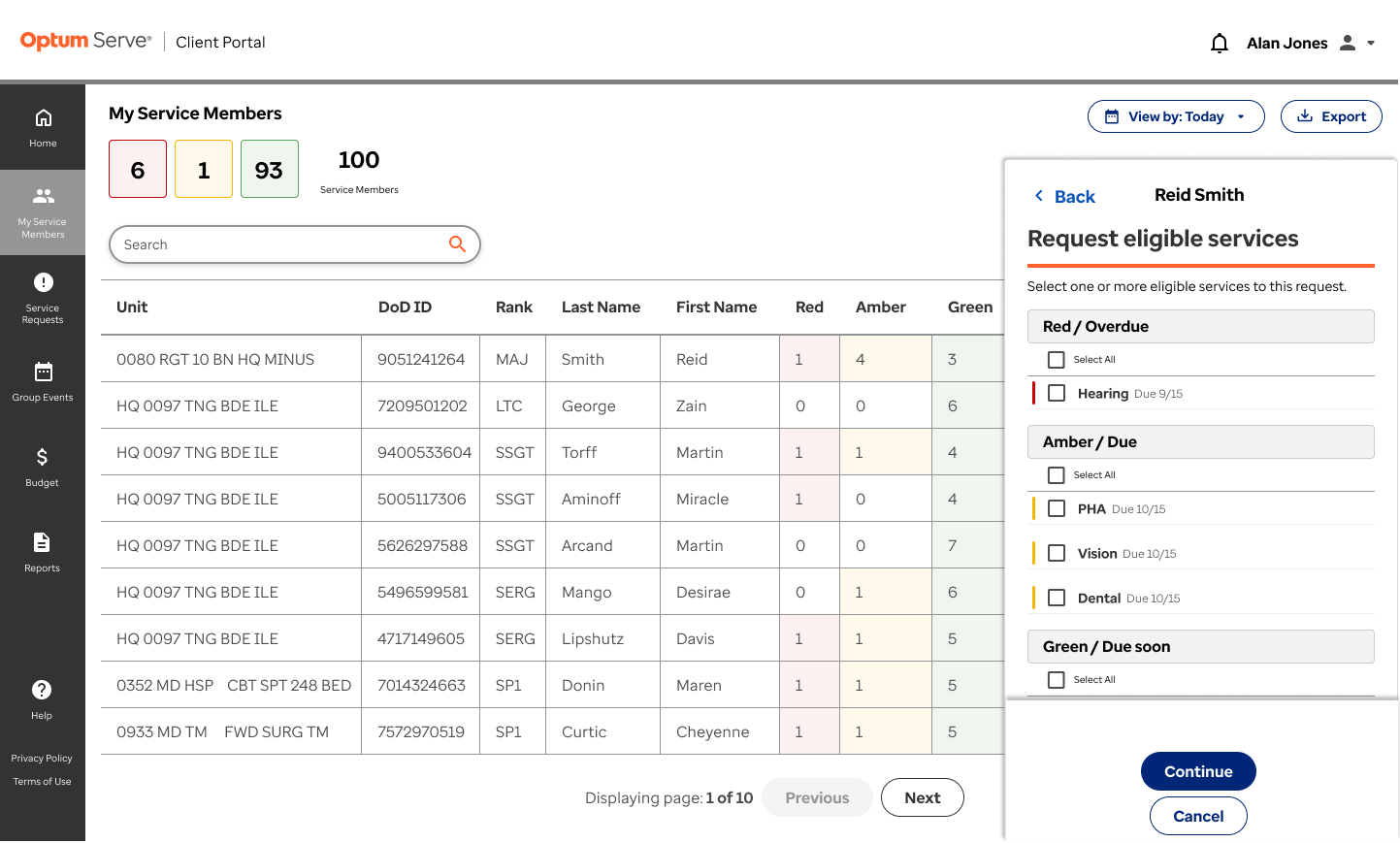Click DoD ID 7014324663
Image resolution: width=1400 pixels, height=843 pixels.
tap(421, 685)
